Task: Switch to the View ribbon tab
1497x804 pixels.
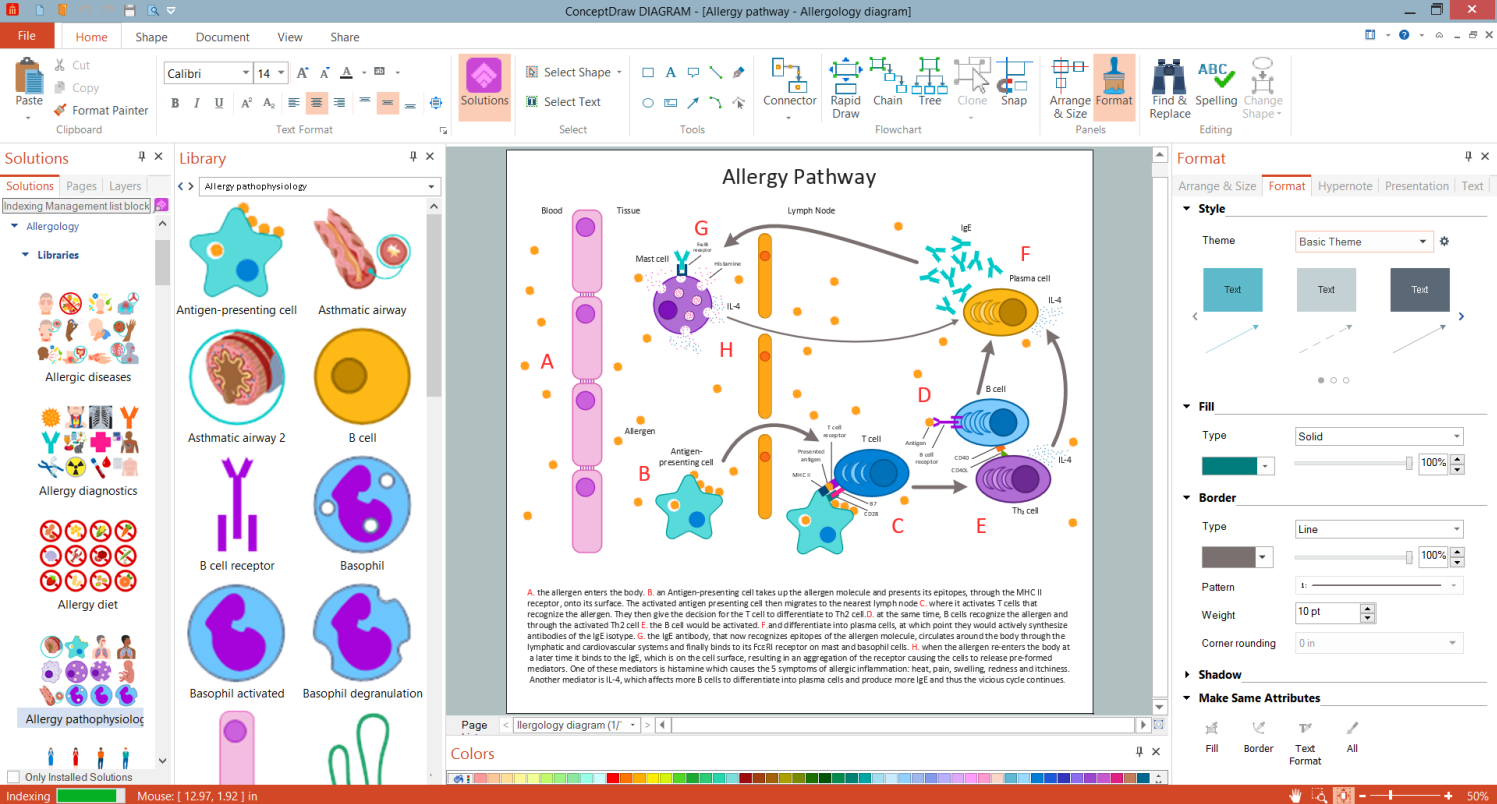Action: (290, 37)
